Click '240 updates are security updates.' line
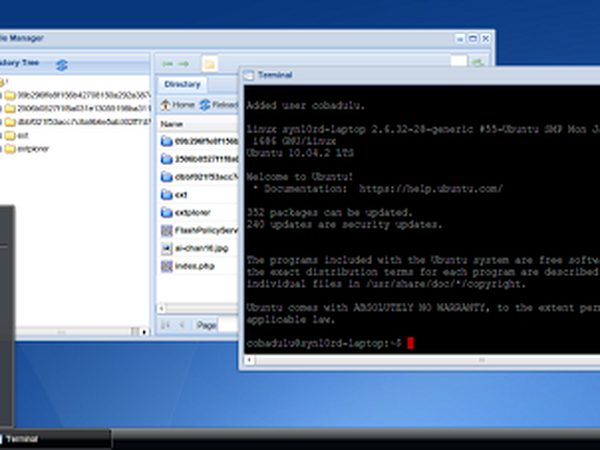600x450 pixels. 344,224
